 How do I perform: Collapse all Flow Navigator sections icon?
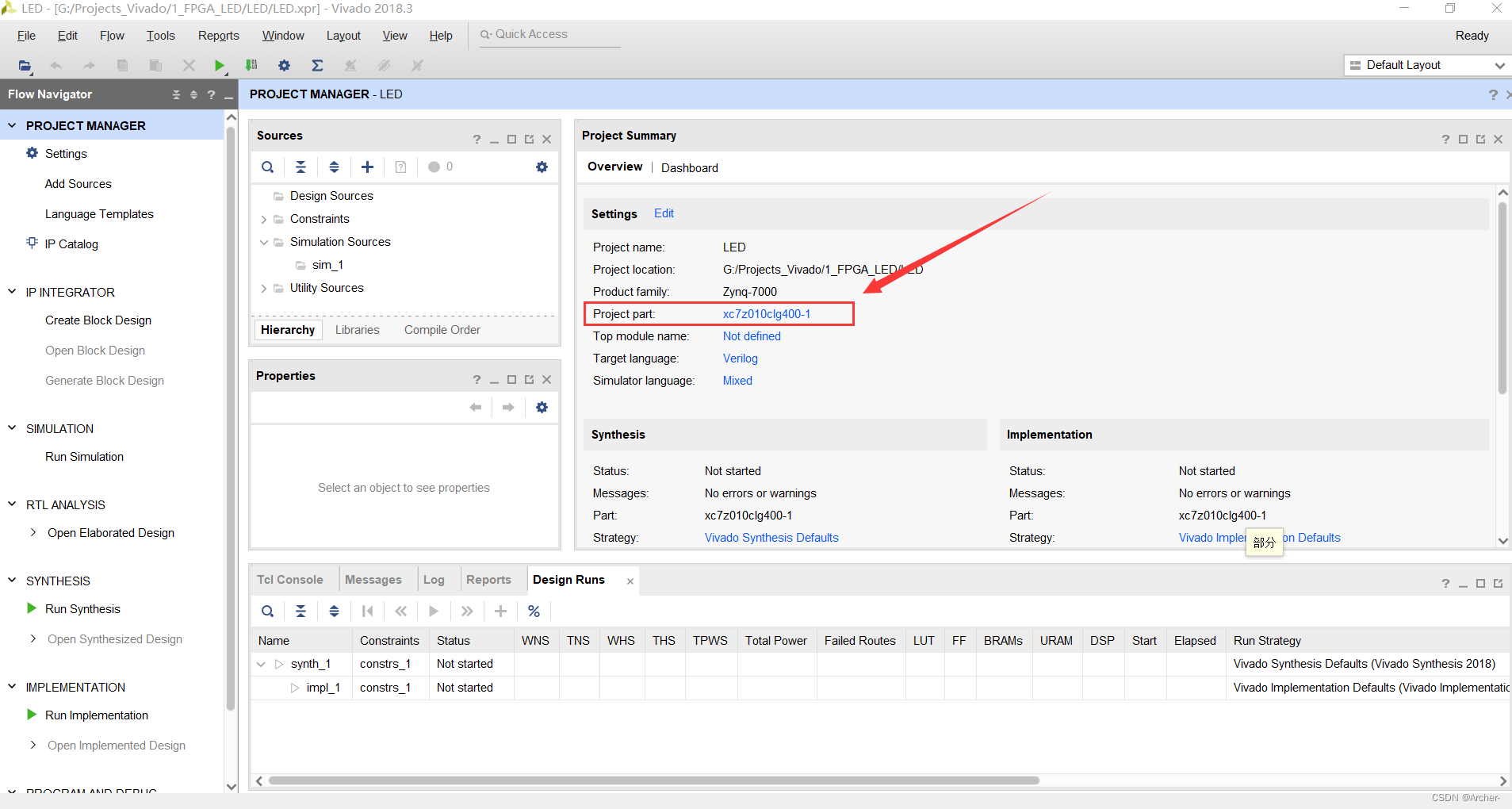(176, 94)
